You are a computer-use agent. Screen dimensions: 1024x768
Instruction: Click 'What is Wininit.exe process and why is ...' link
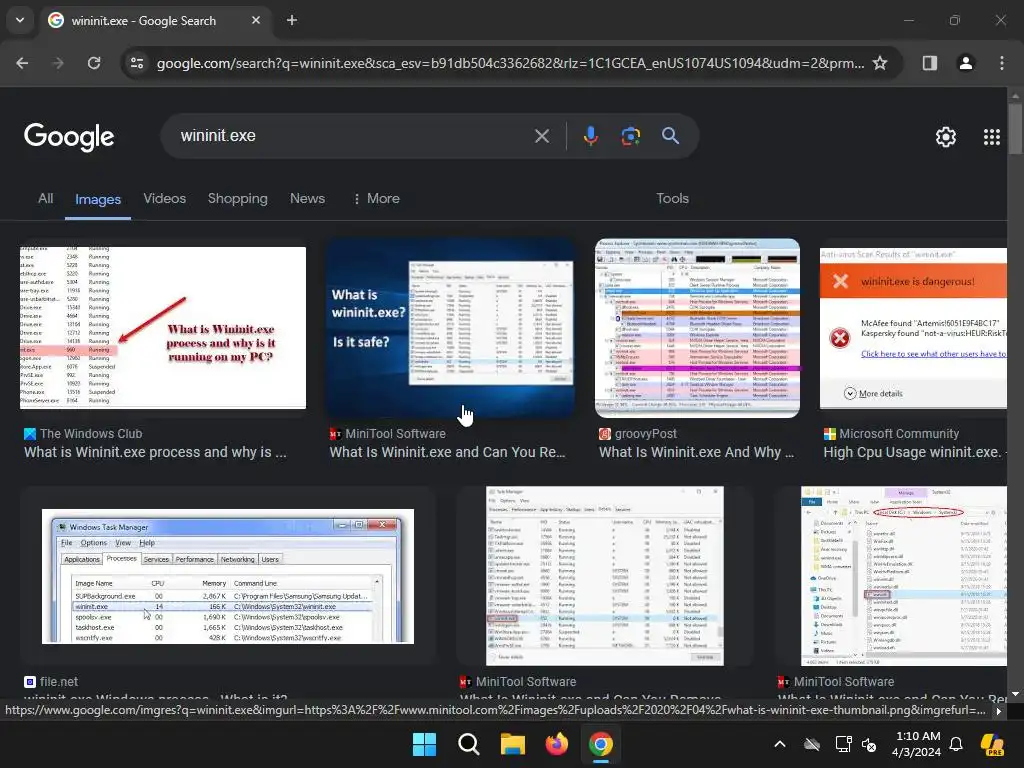click(x=155, y=453)
